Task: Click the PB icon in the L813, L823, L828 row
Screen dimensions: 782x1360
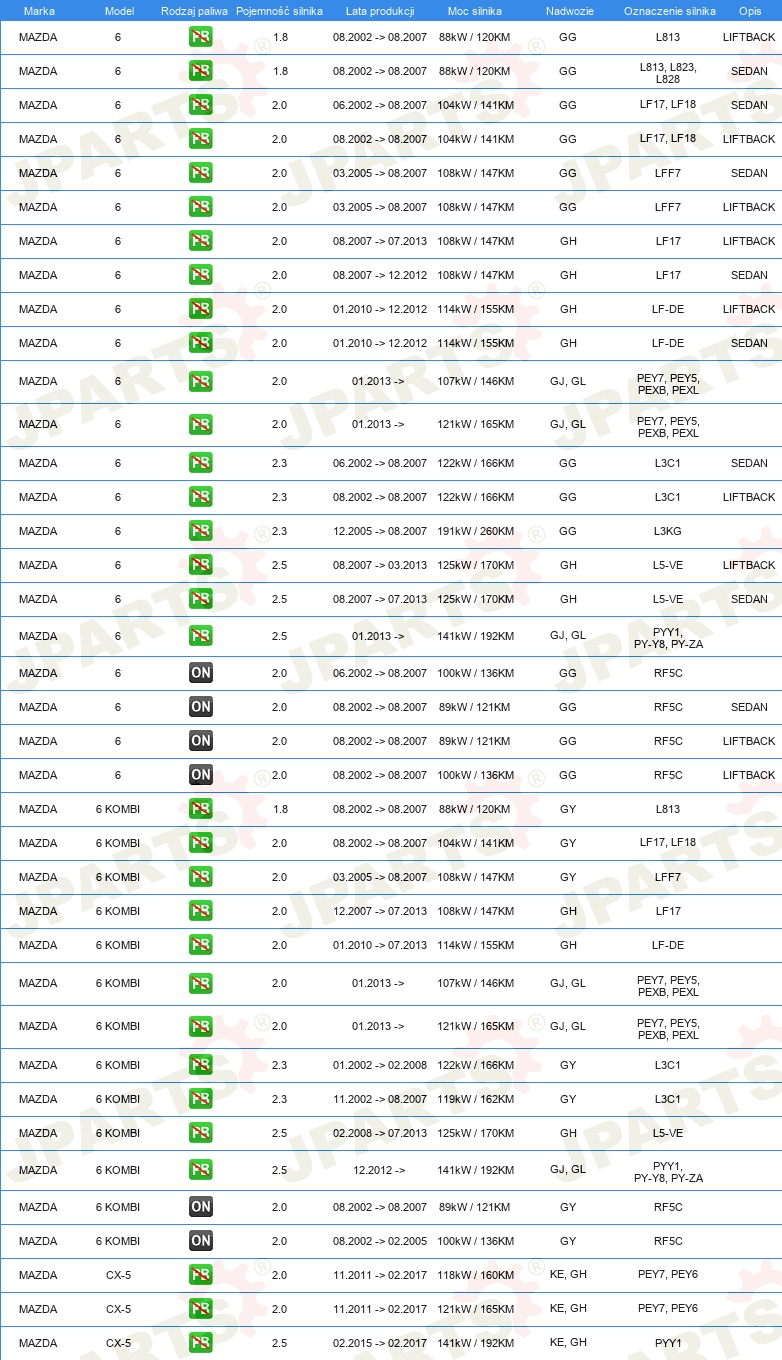Action: pos(201,72)
